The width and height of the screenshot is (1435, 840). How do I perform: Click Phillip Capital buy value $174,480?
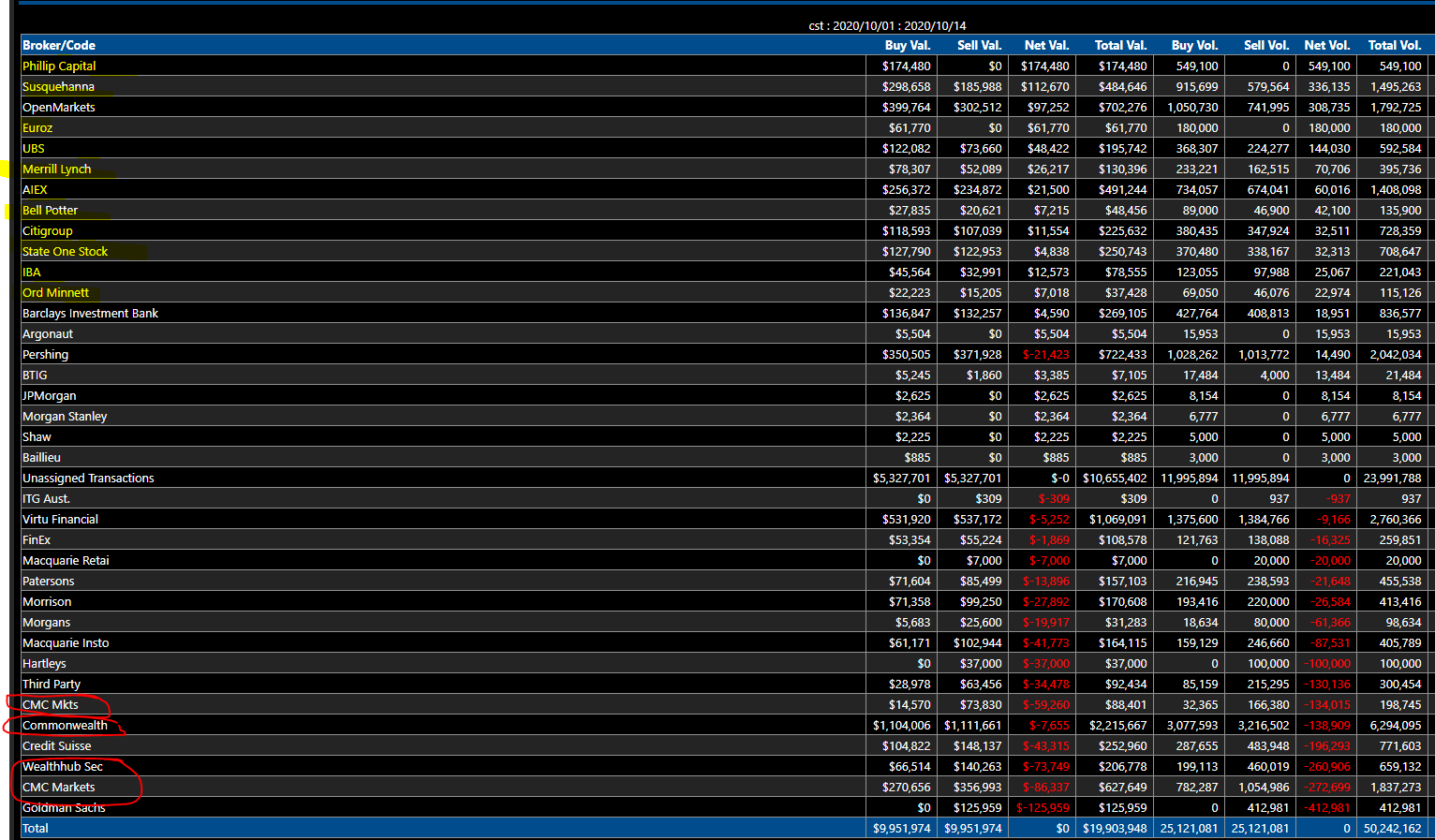(907, 66)
